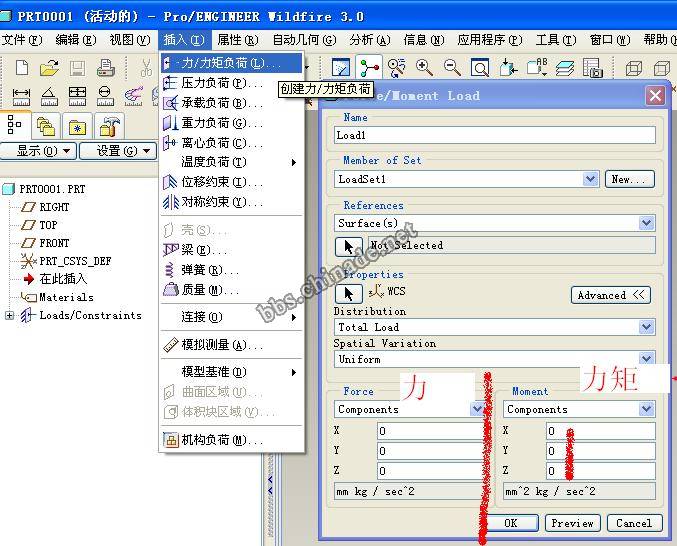Select the TOP datum plane in tree
Screen dimensions: 677x546
[48, 225]
